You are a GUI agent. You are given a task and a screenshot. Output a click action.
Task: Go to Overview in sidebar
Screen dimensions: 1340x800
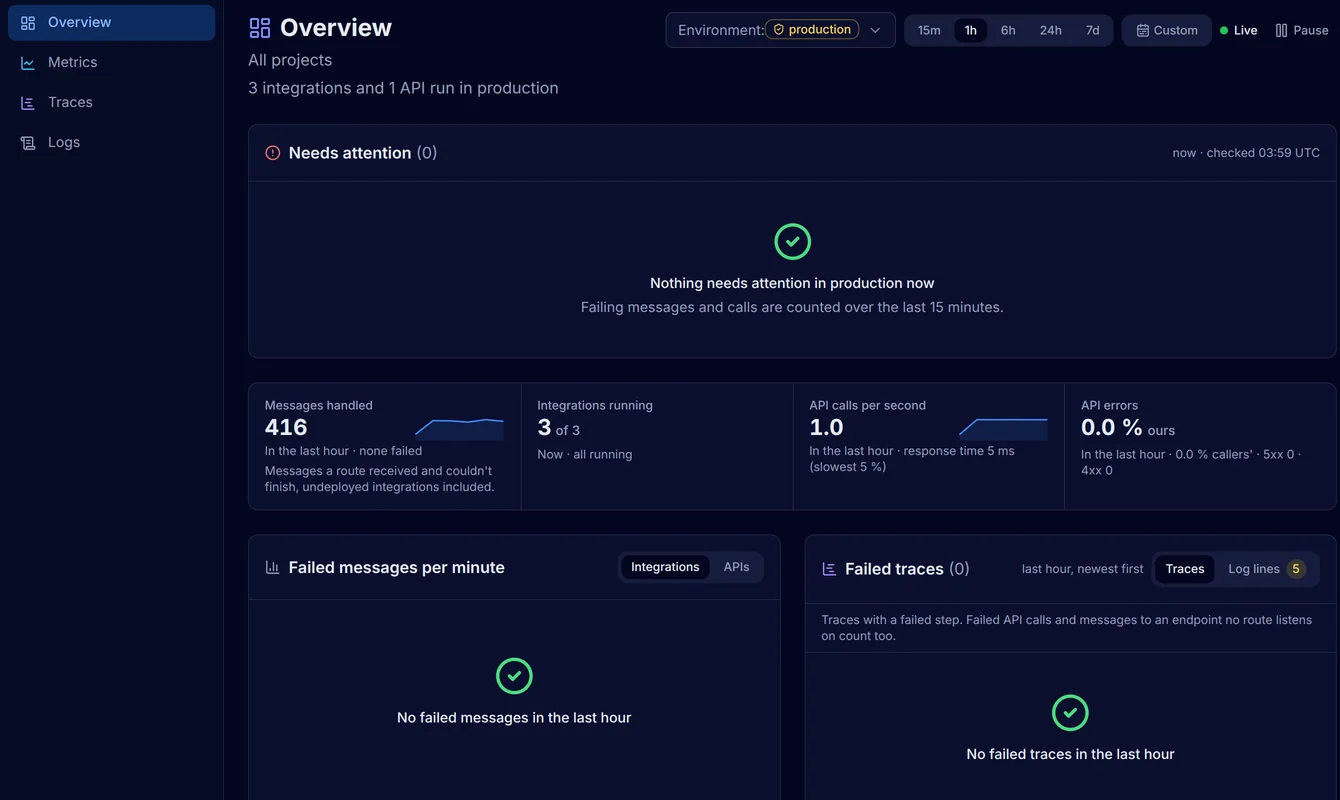(112, 22)
